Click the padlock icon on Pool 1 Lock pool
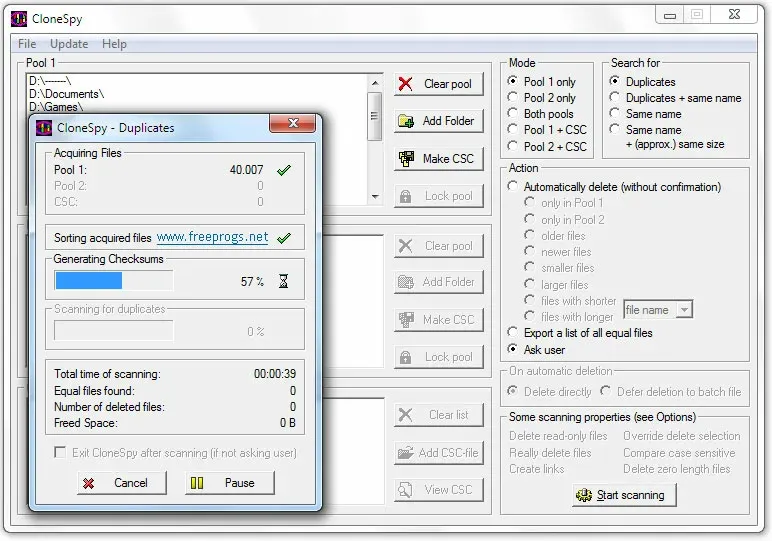The image size is (772, 541). pos(405,196)
